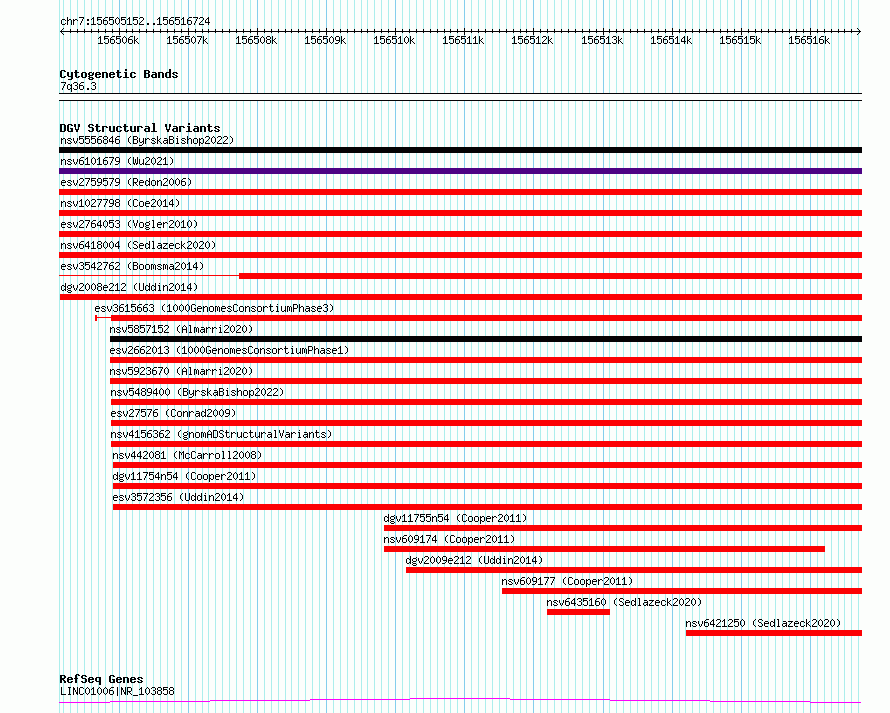
Task: Open nsv5923670 (Almarri2020) variant entry
Action: [181, 371]
